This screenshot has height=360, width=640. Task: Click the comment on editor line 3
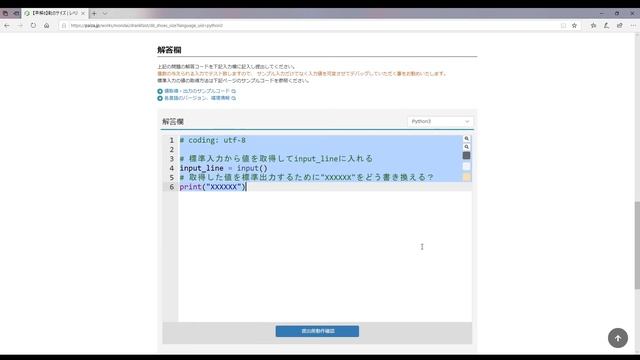click(x=276, y=158)
